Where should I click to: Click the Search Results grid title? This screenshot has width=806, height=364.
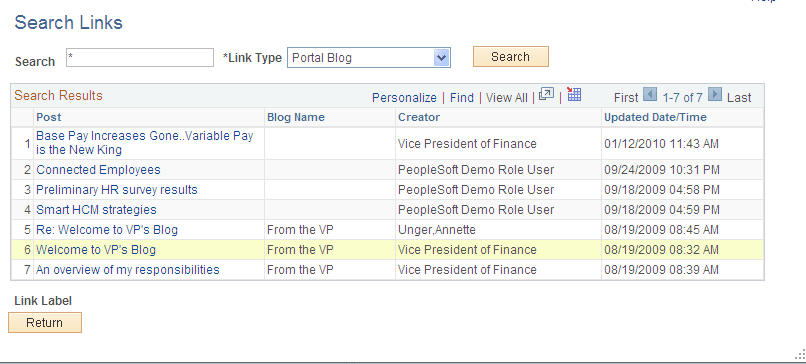point(58,96)
